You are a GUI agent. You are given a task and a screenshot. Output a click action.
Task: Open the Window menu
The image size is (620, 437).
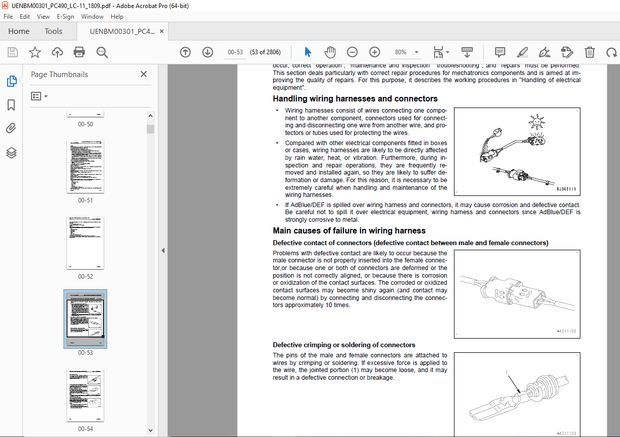pyautogui.click(x=92, y=17)
